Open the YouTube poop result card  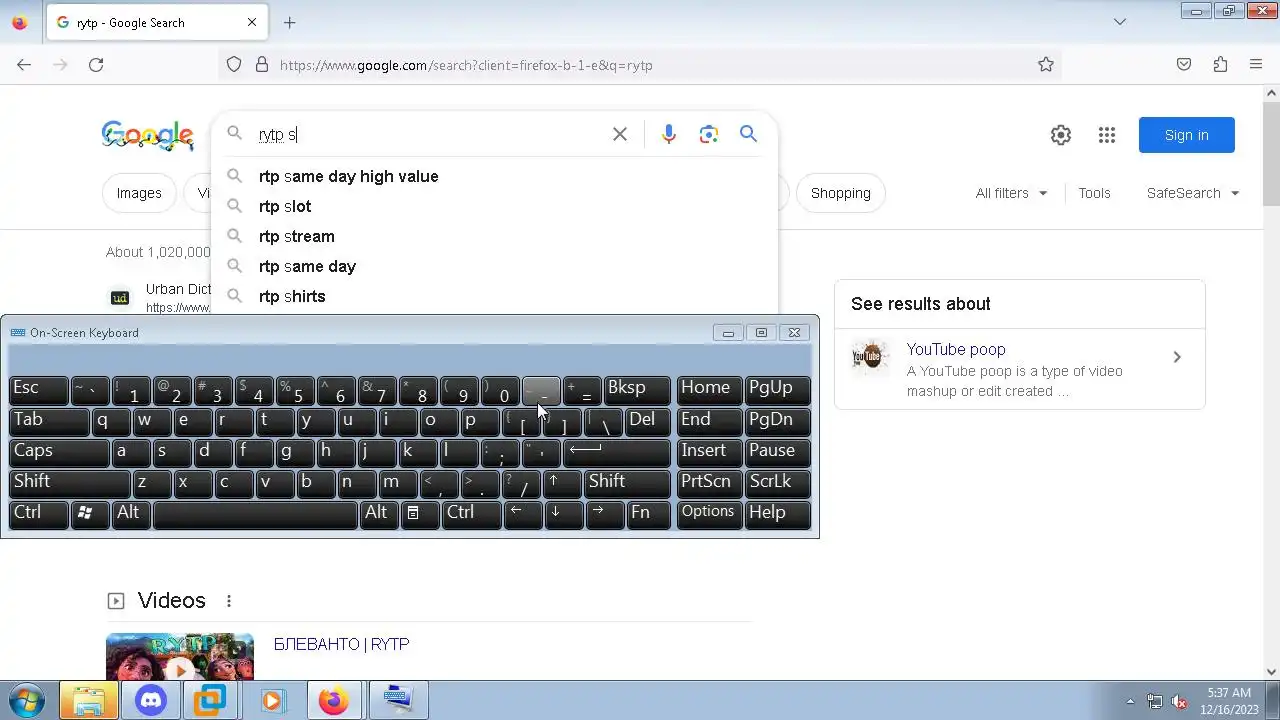(1019, 369)
